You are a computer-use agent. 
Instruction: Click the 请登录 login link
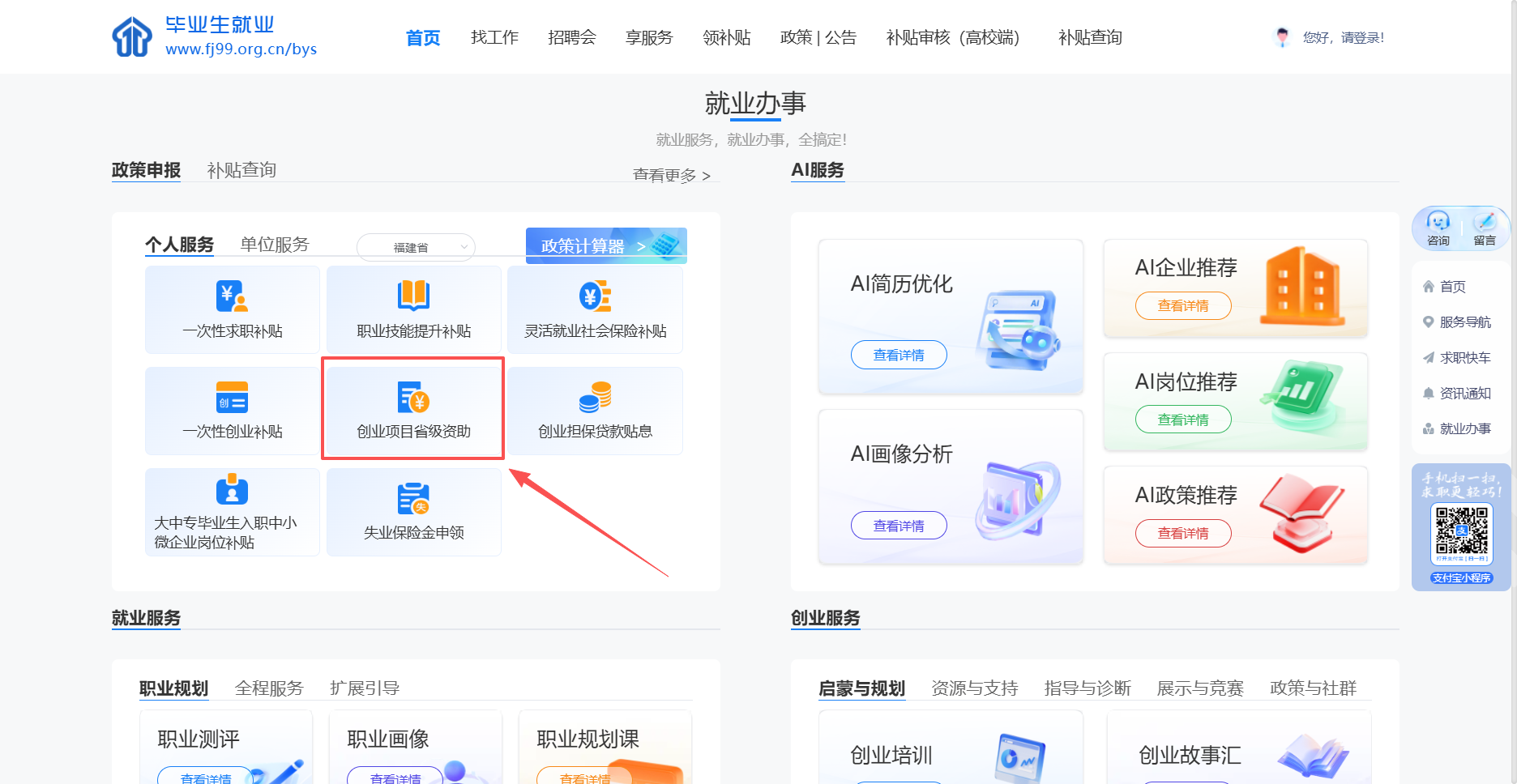(x=1362, y=37)
